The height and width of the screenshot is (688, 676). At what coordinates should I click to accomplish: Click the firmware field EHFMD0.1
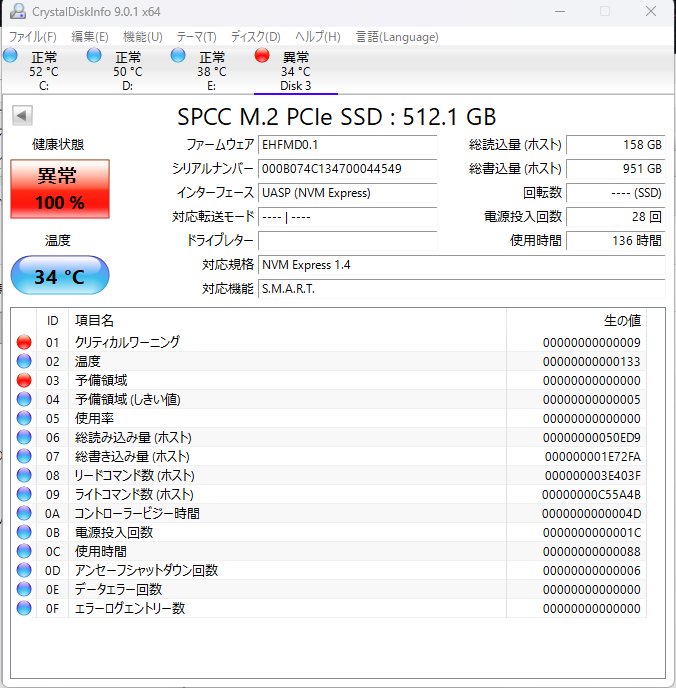click(347, 145)
